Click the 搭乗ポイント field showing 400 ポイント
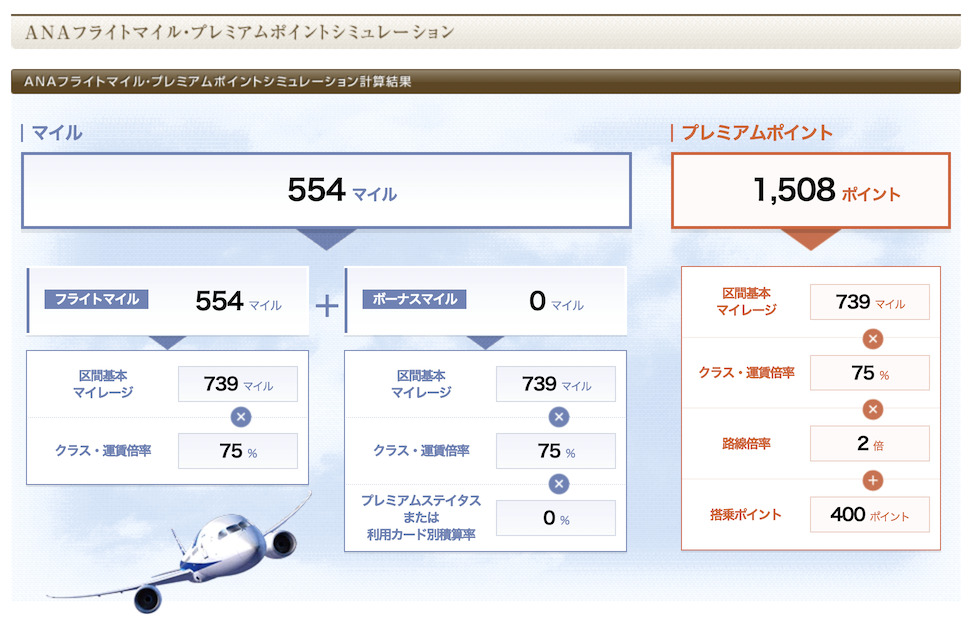This screenshot has width=972, height=630. pyautogui.click(x=869, y=515)
